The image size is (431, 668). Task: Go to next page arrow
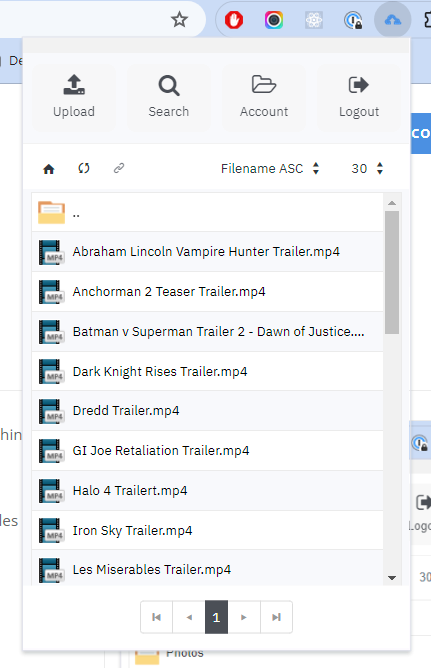[244, 617]
